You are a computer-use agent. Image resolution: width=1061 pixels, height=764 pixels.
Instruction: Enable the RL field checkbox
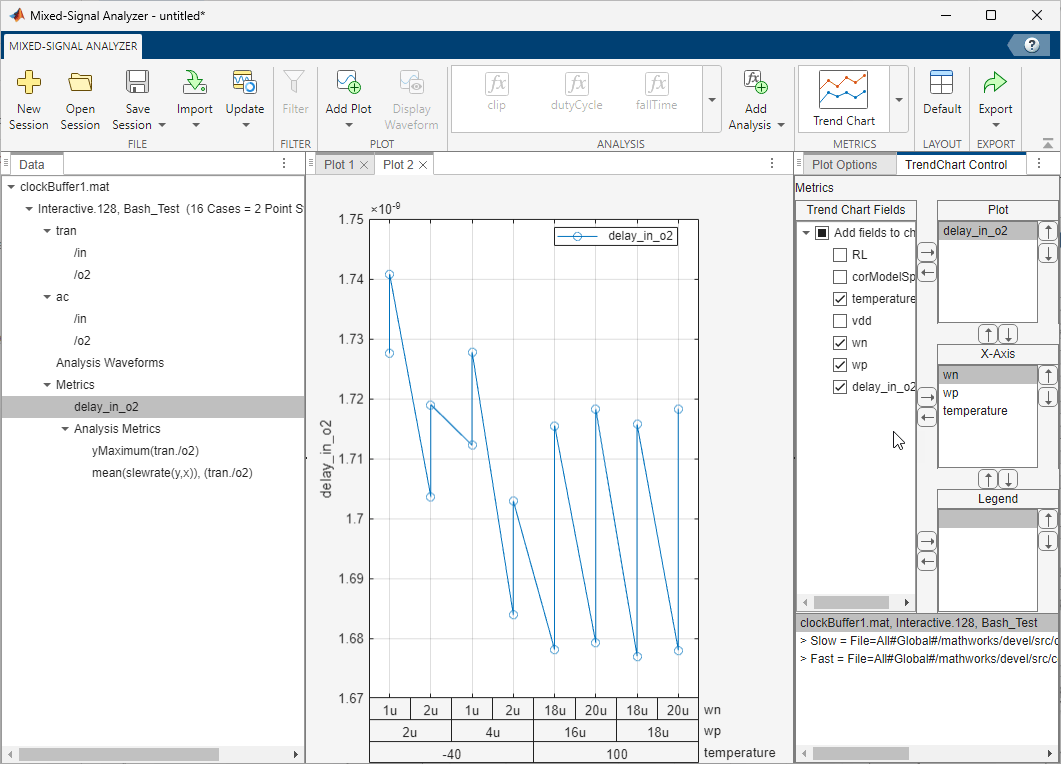(840, 255)
